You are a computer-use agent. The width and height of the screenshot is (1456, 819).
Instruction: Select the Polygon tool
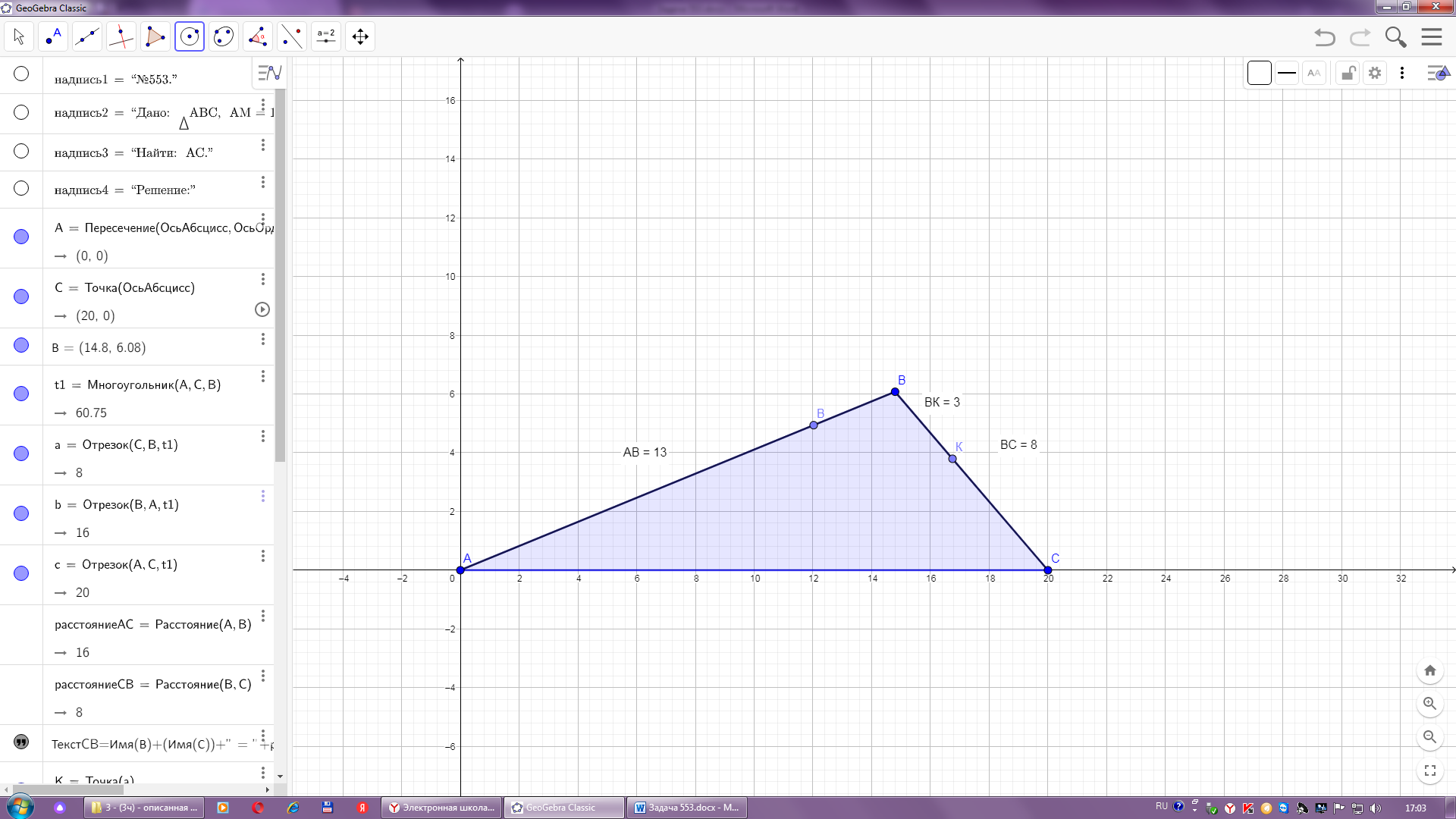(155, 36)
